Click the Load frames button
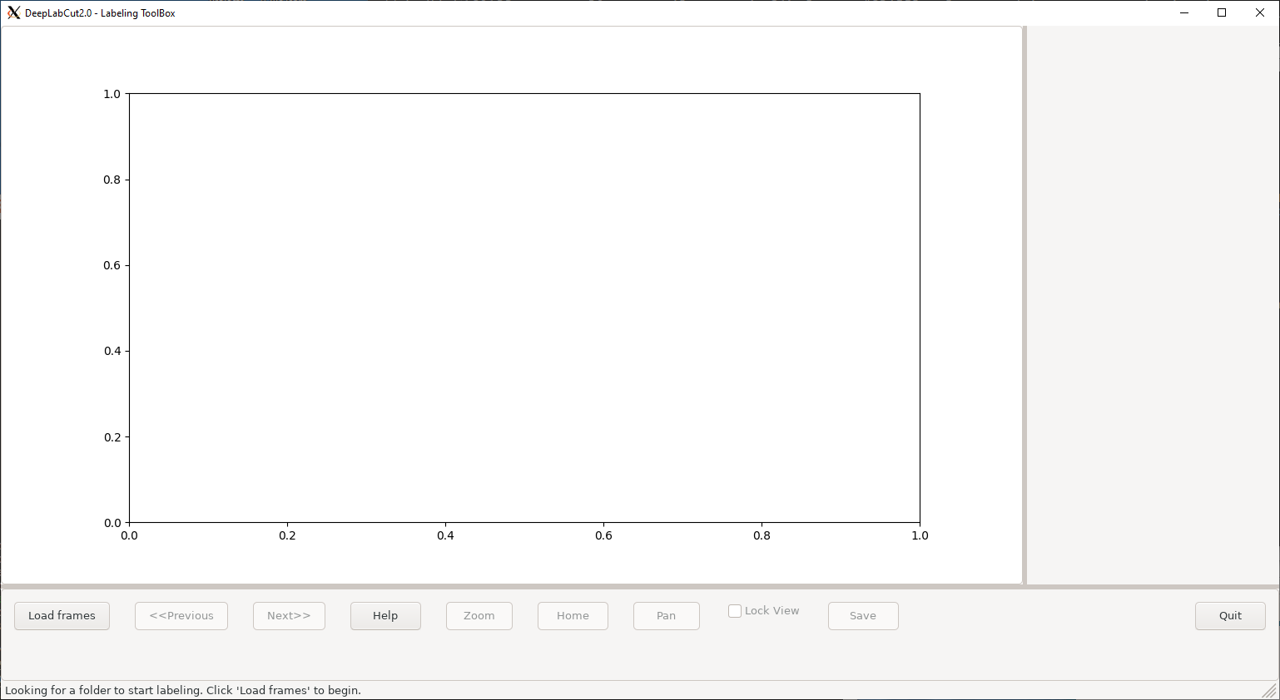 point(62,616)
